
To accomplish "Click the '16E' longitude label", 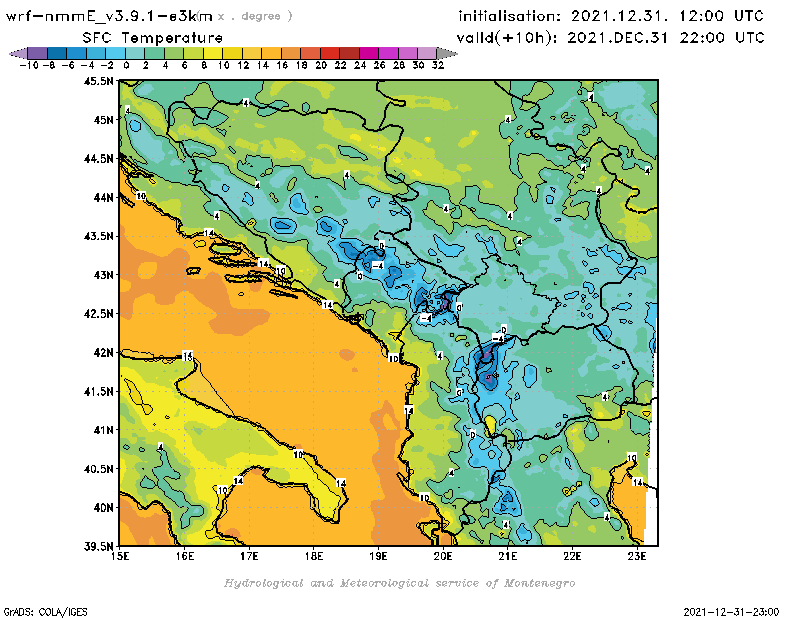I will [x=185, y=556].
